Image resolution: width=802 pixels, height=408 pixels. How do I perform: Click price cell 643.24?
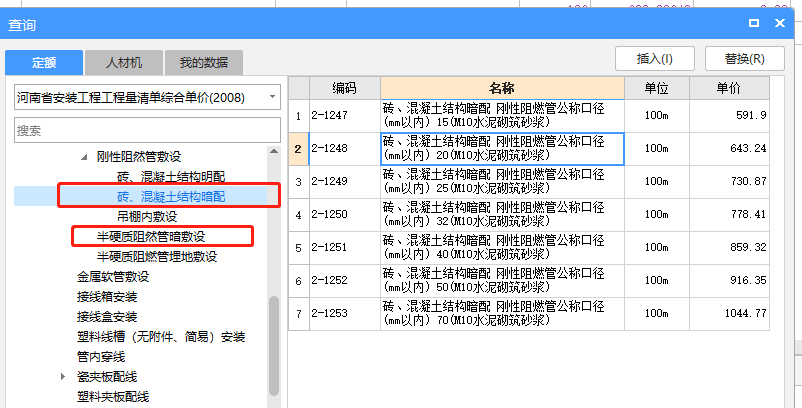[x=729, y=149]
